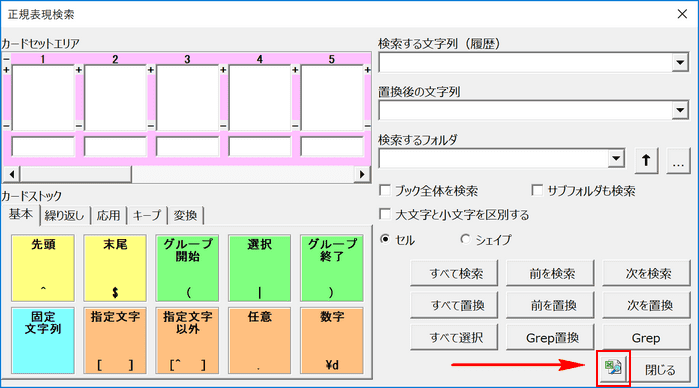Open 検索するフォルダ dropdown

point(616,158)
